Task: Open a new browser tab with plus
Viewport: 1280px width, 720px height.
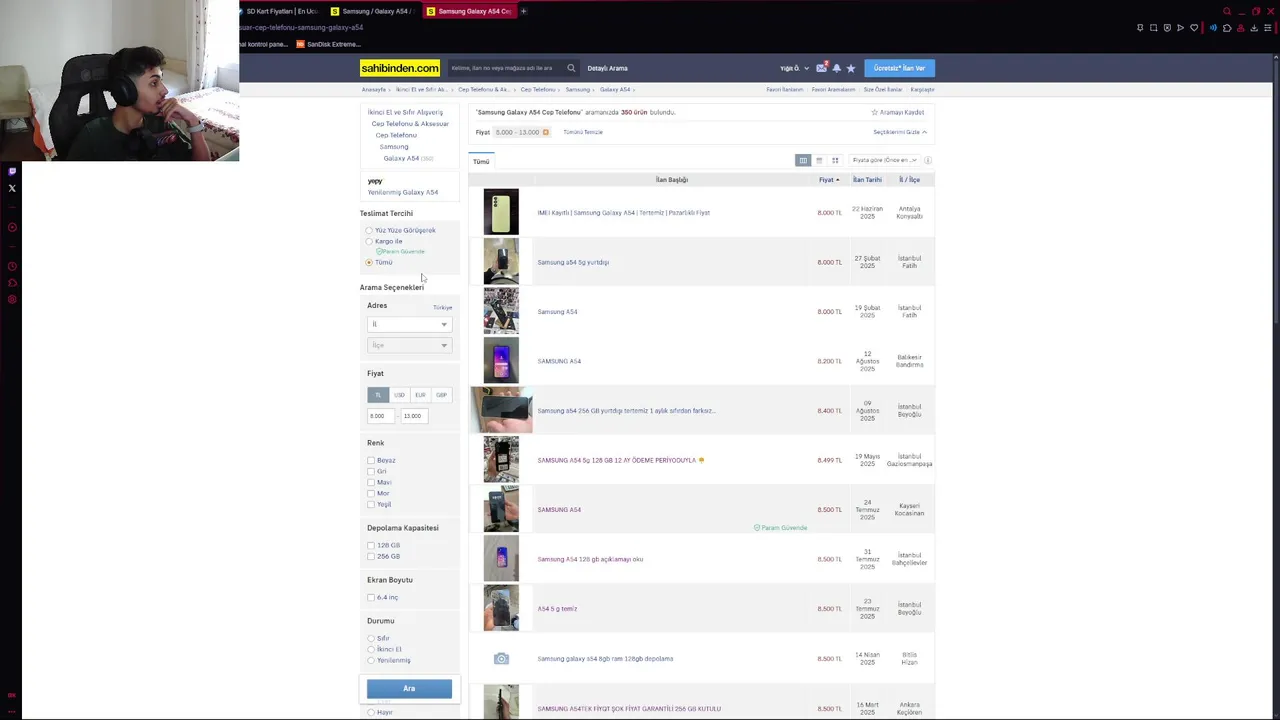Action: coord(523,11)
